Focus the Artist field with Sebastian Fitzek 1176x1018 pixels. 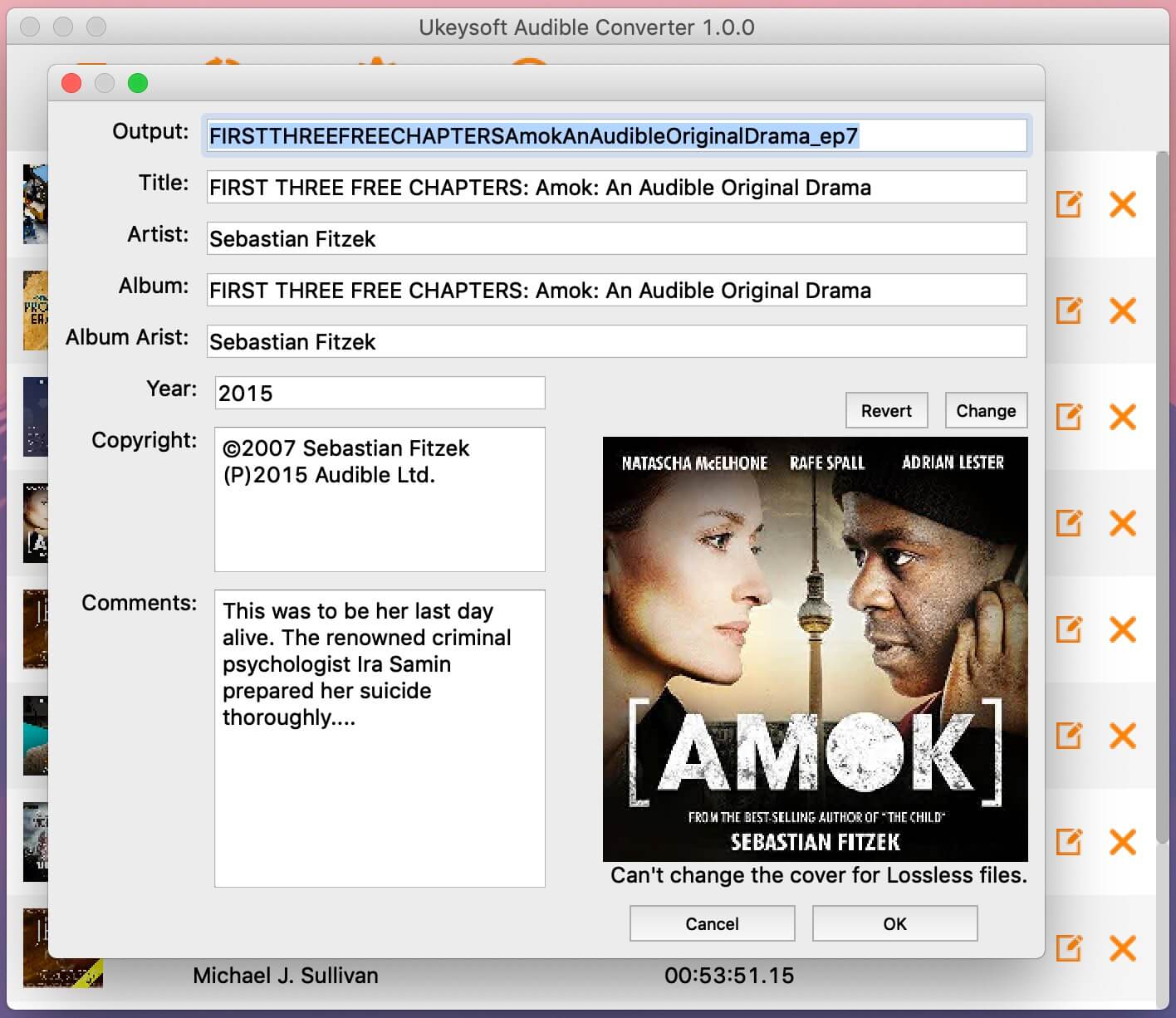pyautogui.click(x=616, y=238)
